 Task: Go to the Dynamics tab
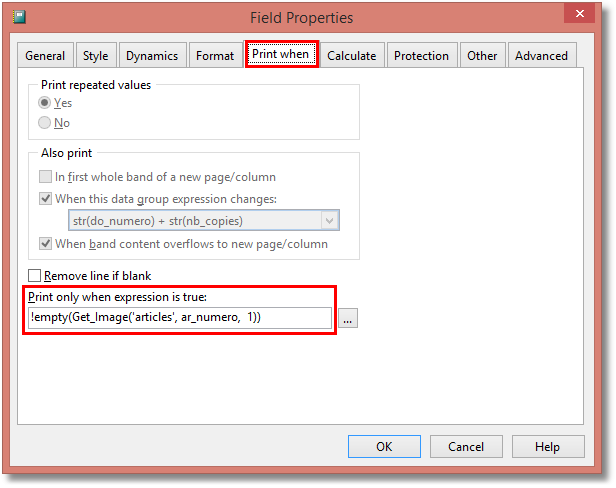[x=152, y=56]
